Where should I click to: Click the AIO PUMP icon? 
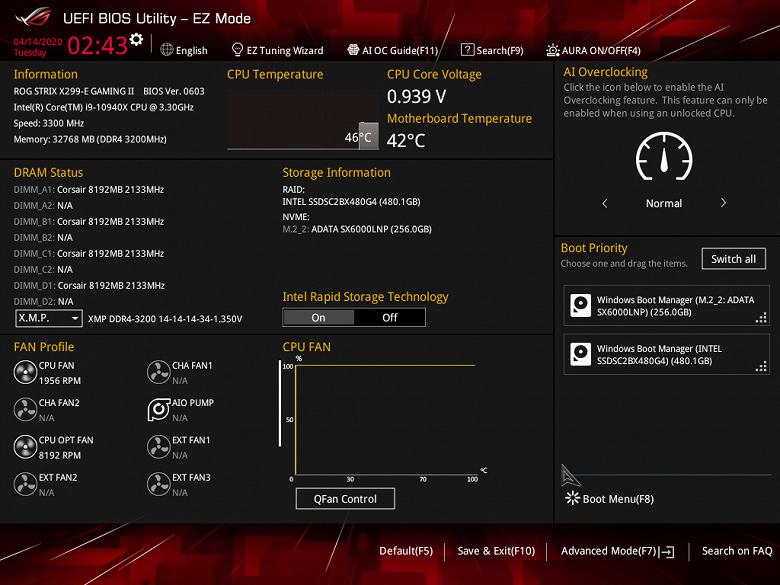click(x=159, y=409)
